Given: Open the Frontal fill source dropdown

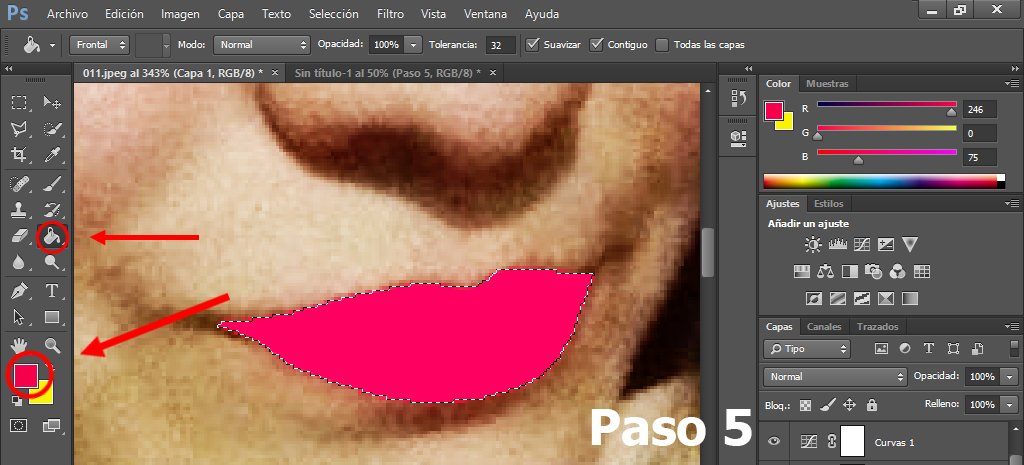Looking at the screenshot, I should pyautogui.click(x=99, y=44).
